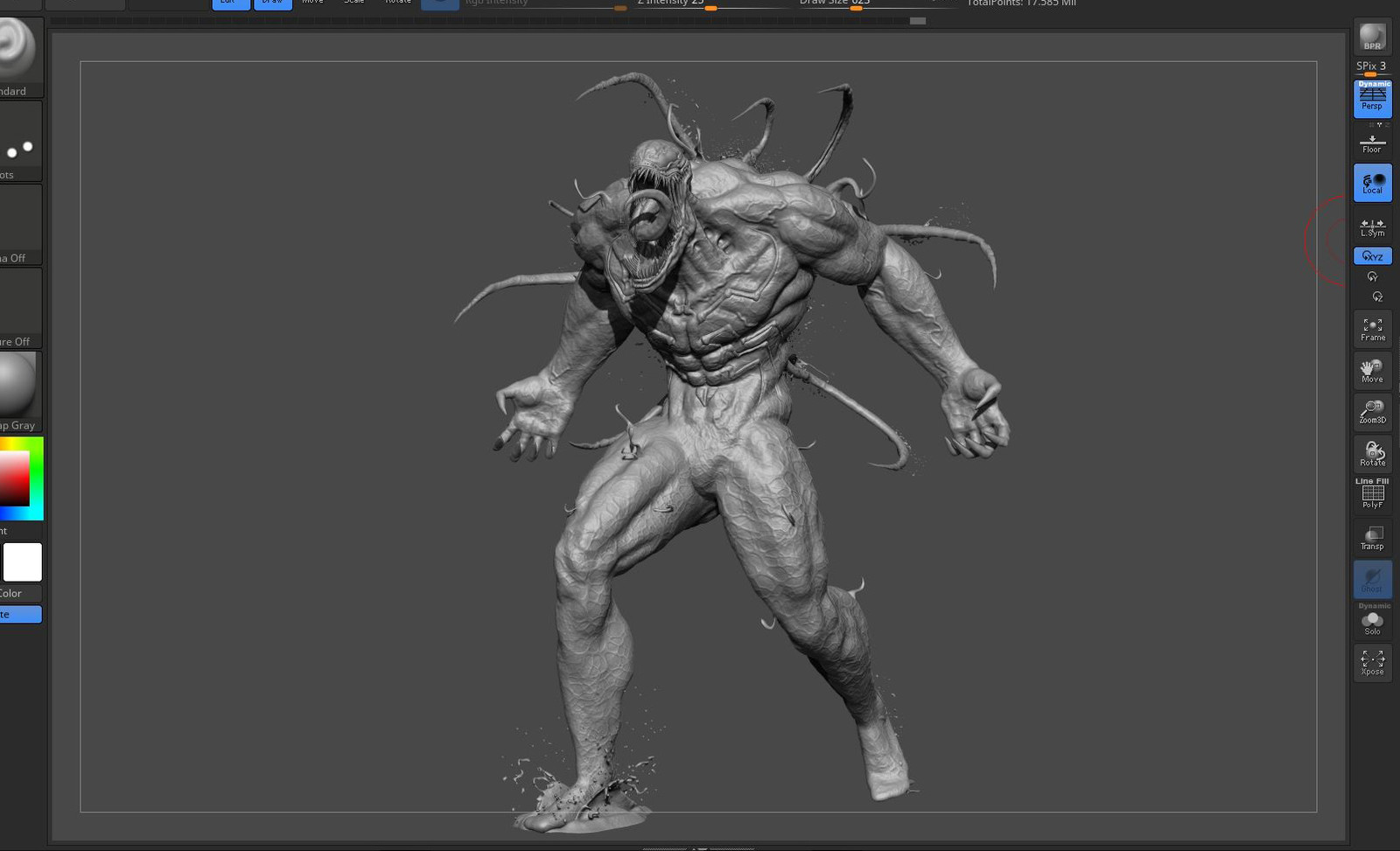Toggle Dynamic Persp perspective view

pos(1372,99)
